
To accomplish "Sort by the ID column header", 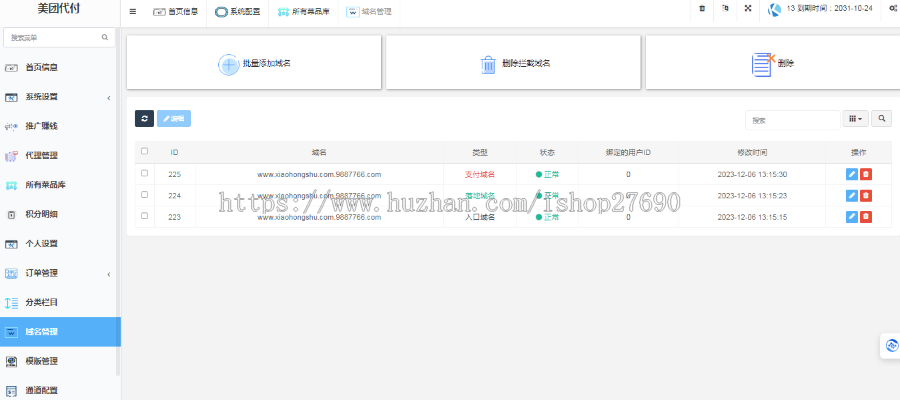I will (174, 153).
